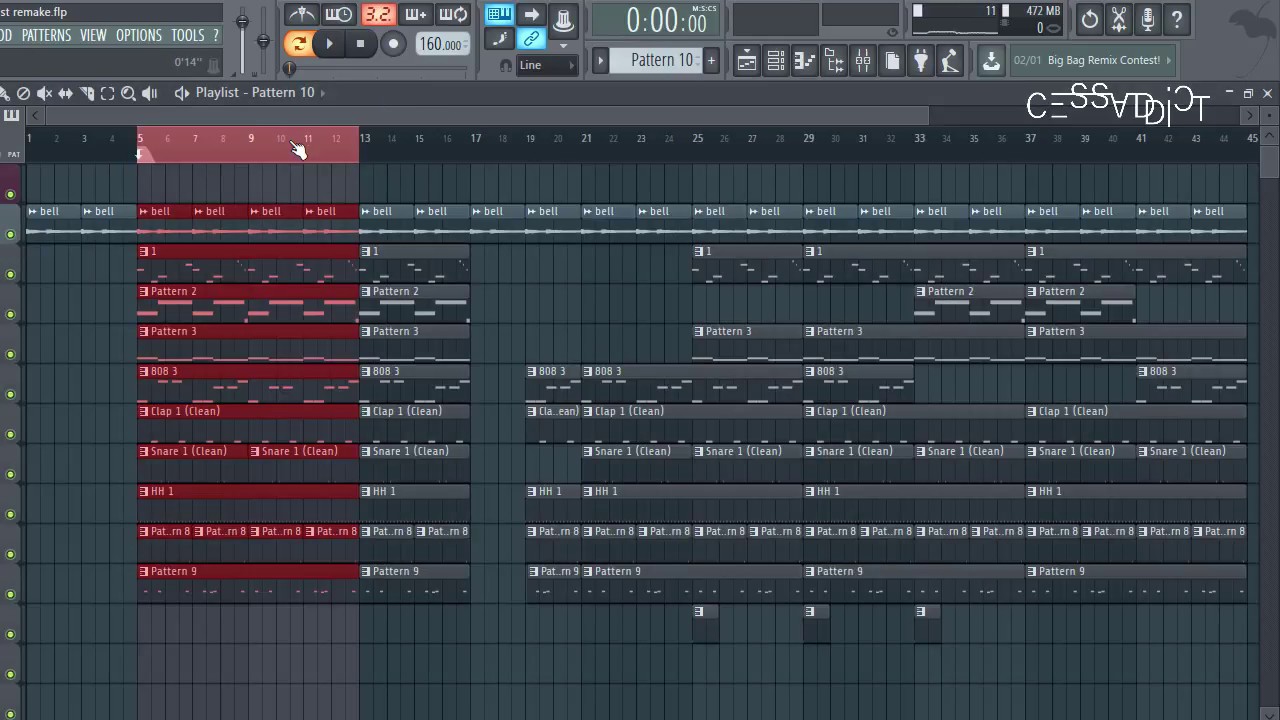Click the auto-scroll arrow icon
The height and width of the screenshot is (720, 1280).
pos(531,15)
